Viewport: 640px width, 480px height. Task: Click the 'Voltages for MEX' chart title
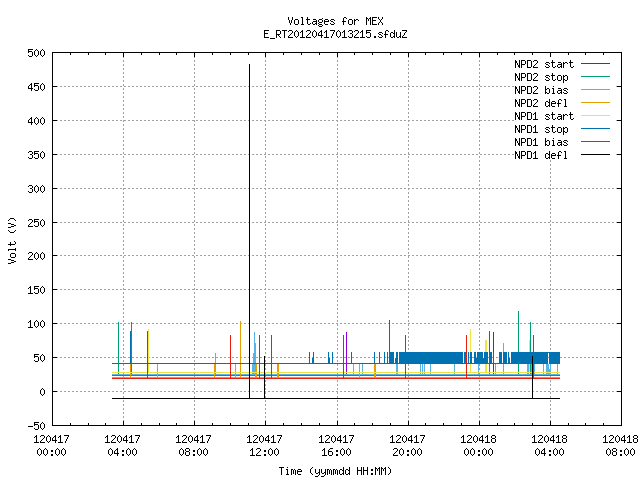pyautogui.click(x=335, y=21)
